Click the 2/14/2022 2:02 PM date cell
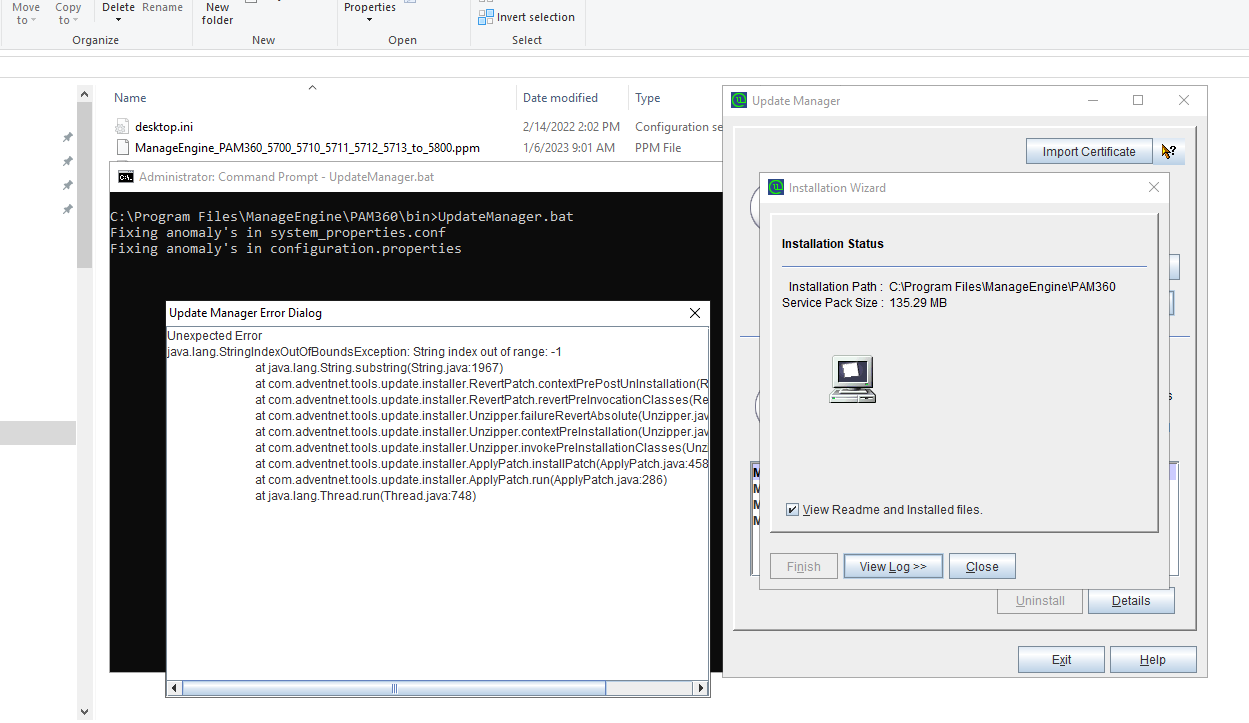 [x=571, y=127]
